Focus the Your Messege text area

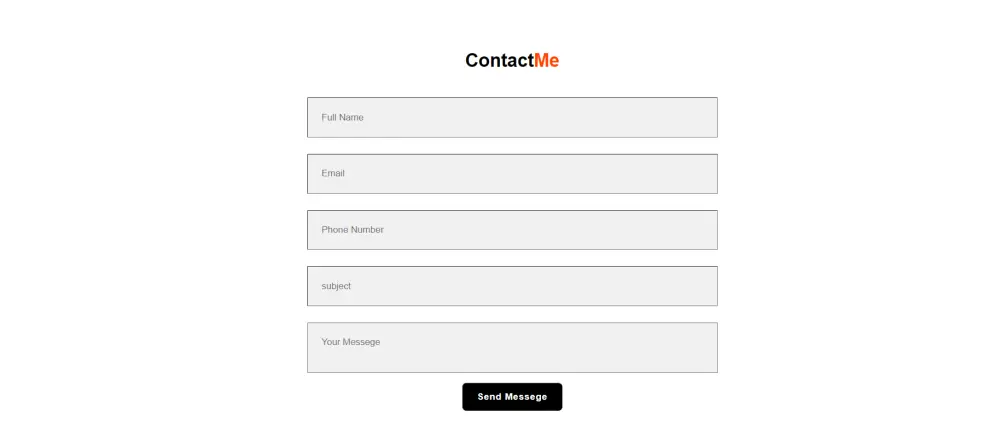pyautogui.click(x=512, y=347)
